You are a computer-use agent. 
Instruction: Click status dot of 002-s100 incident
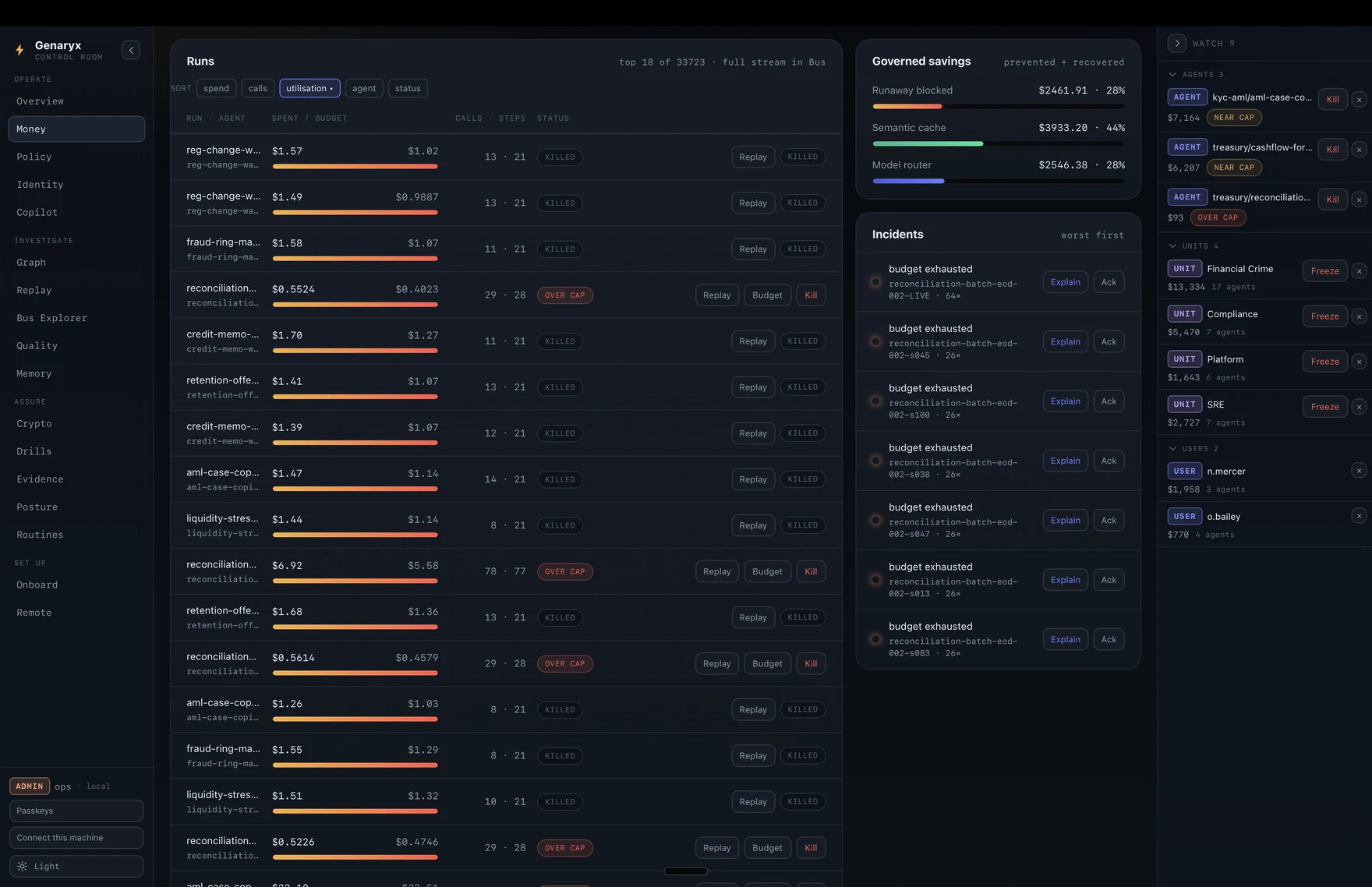click(x=875, y=401)
